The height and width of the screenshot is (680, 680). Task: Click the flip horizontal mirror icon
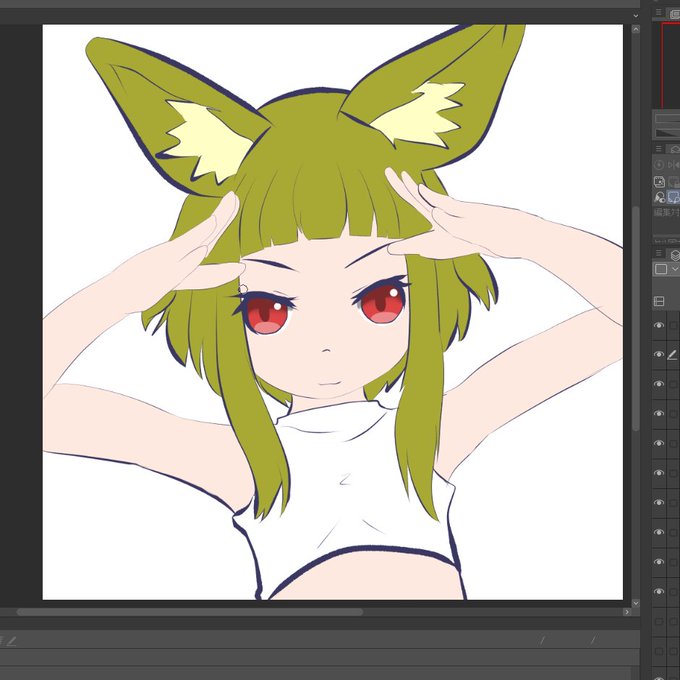[x=674, y=165]
